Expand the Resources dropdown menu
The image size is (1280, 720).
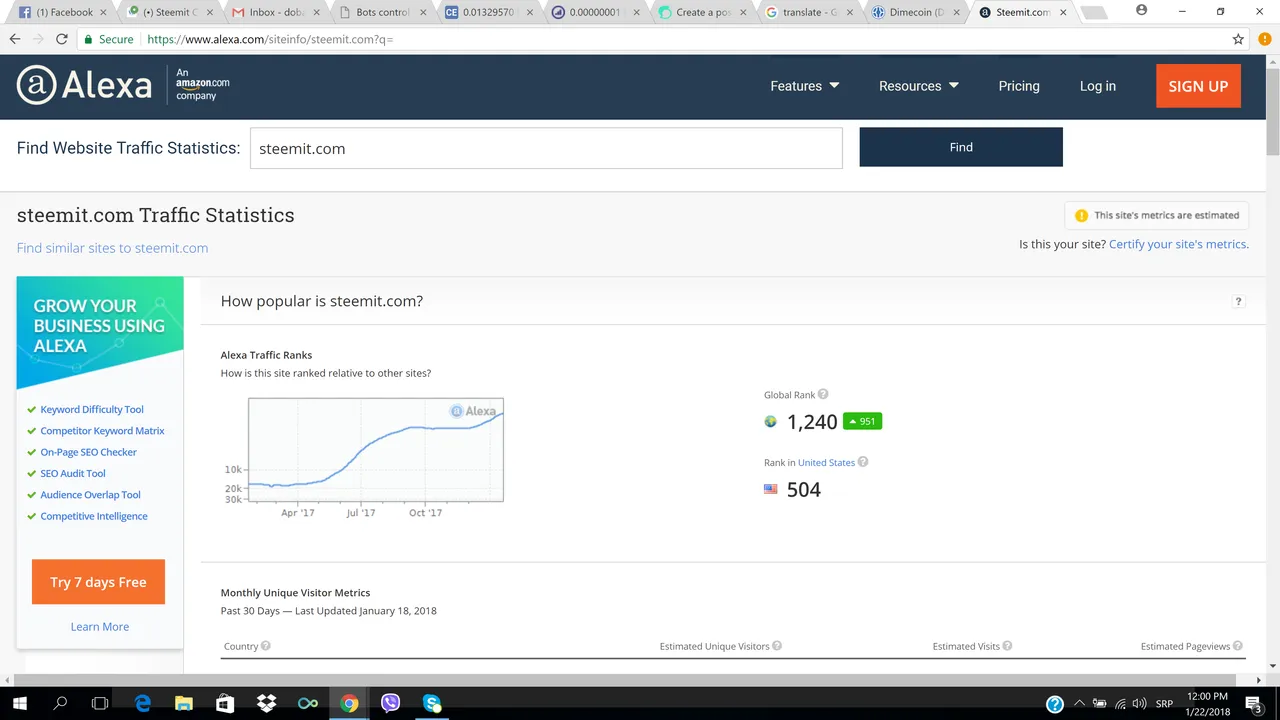coord(918,86)
